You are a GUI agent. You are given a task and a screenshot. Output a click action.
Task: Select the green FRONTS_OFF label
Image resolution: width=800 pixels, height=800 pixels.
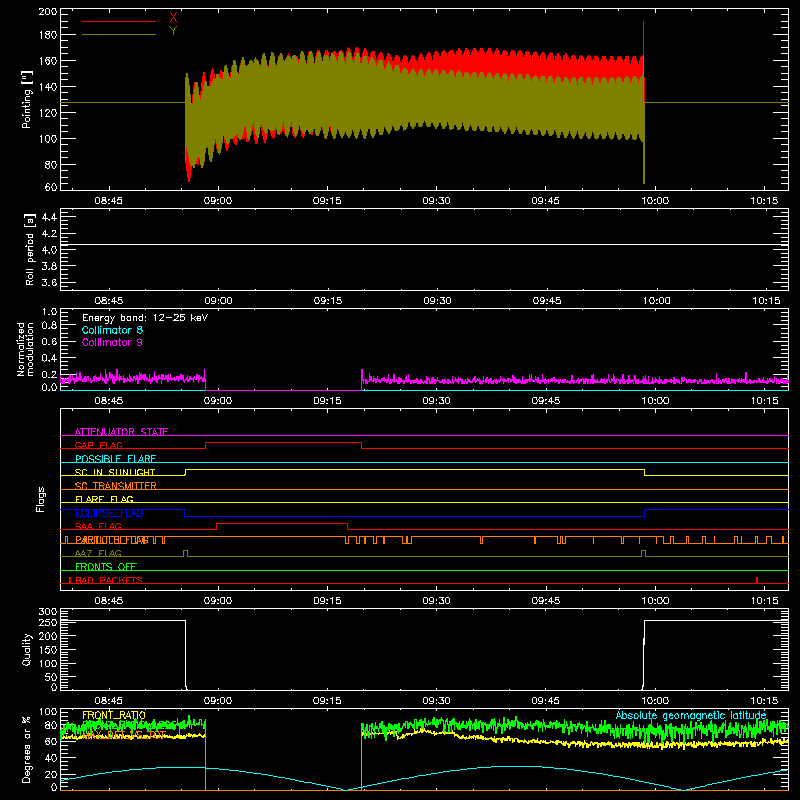tap(106, 566)
